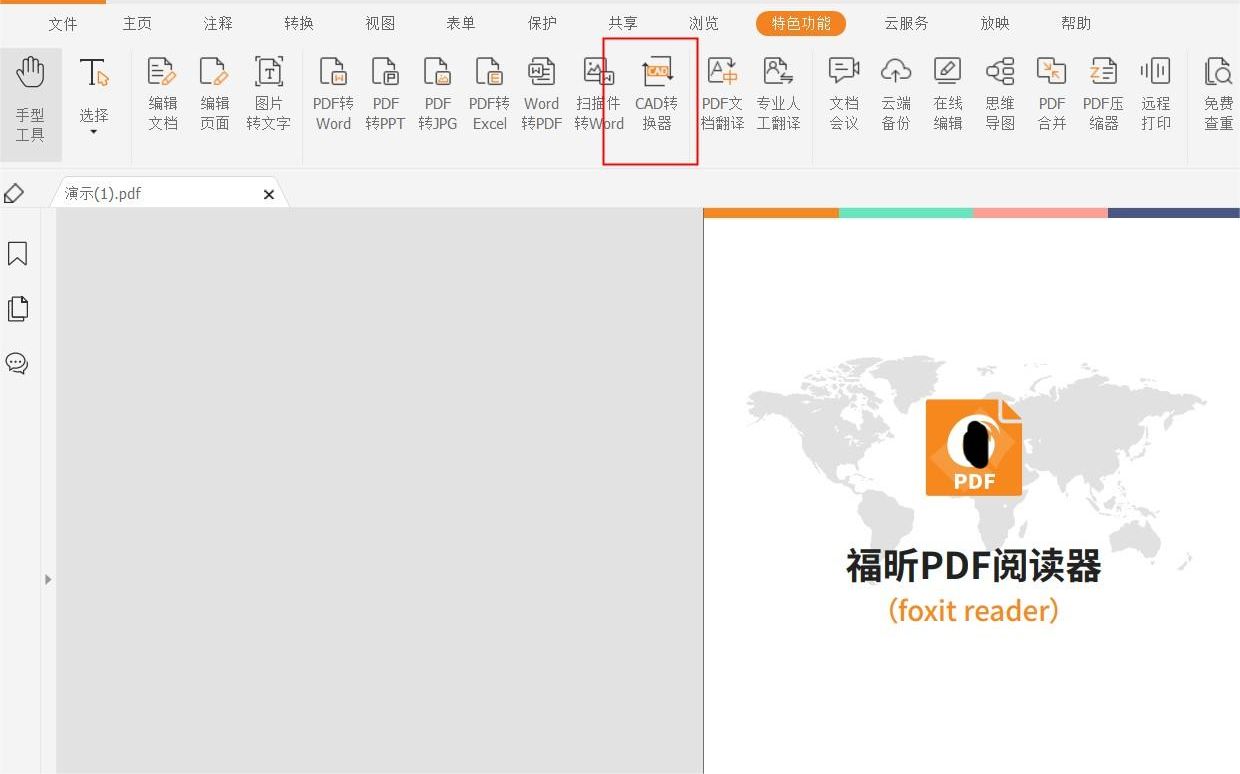Open PDF compressor (PDF压缩器)
Image resolution: width=1240 pixels, height=774 pixels.
1103,95
